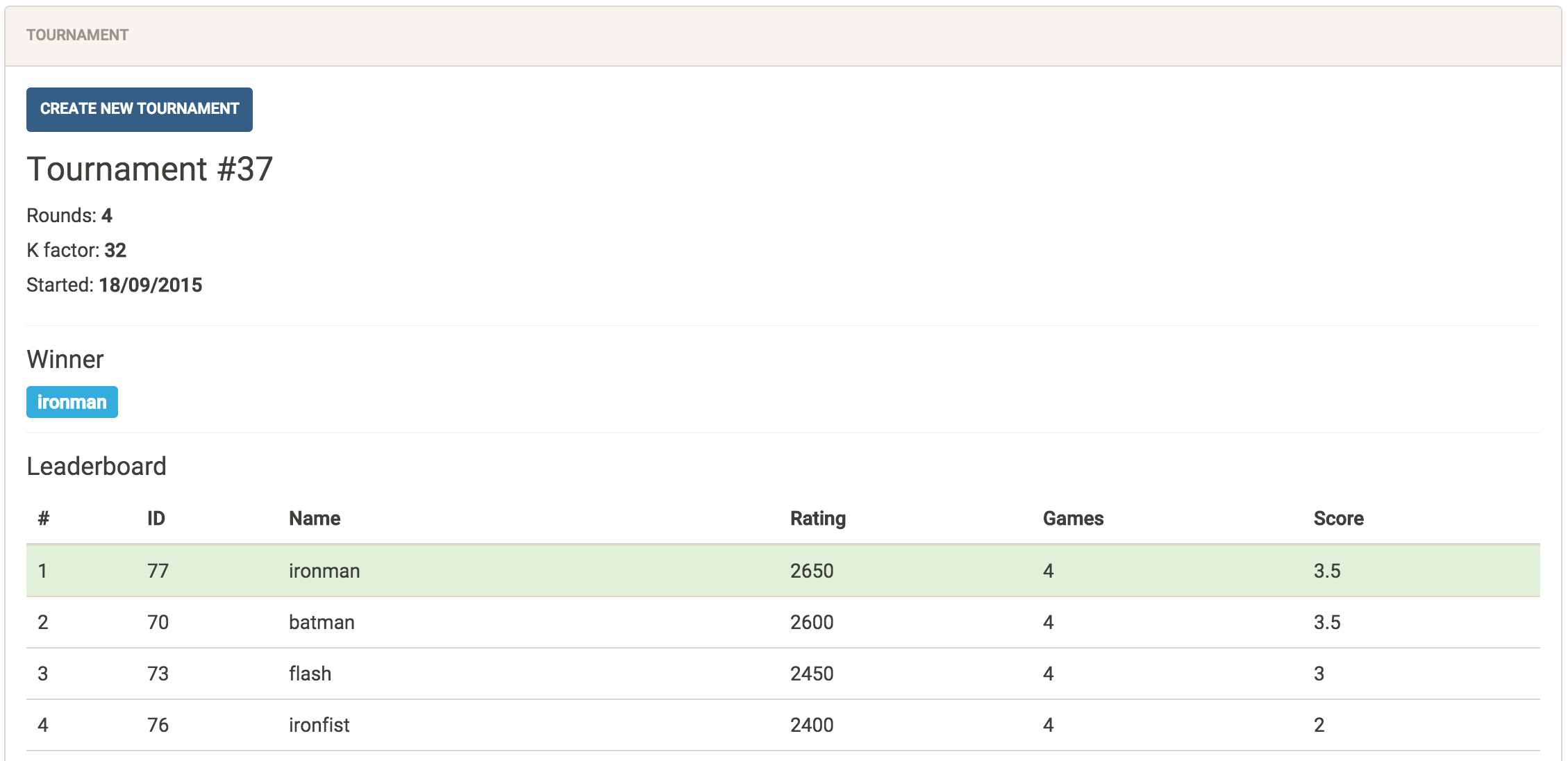Click the Tournament #37 heading
Screen dimensions: 1568x761
(149, 169)
